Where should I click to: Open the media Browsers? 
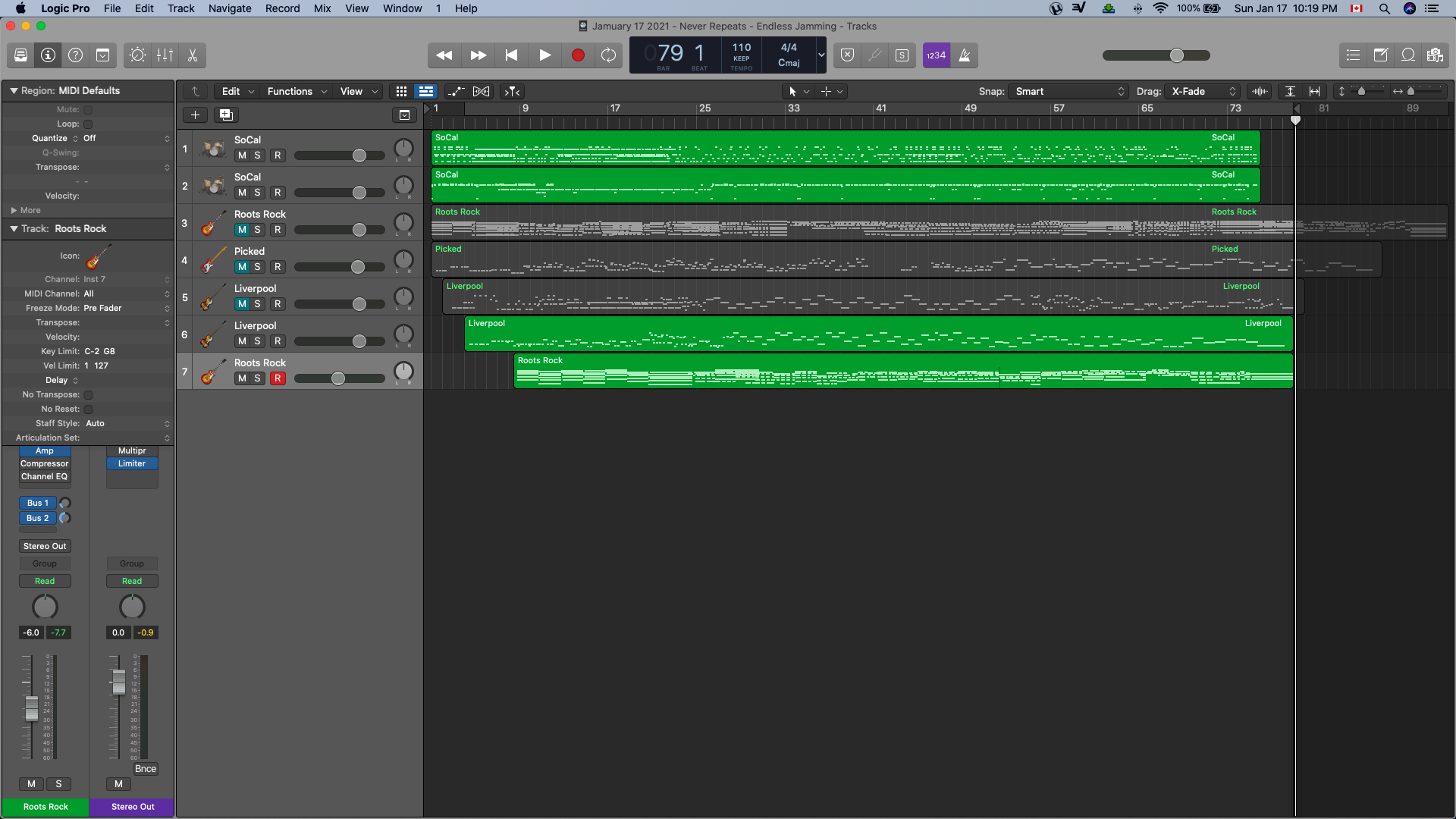coord(1435,55)
